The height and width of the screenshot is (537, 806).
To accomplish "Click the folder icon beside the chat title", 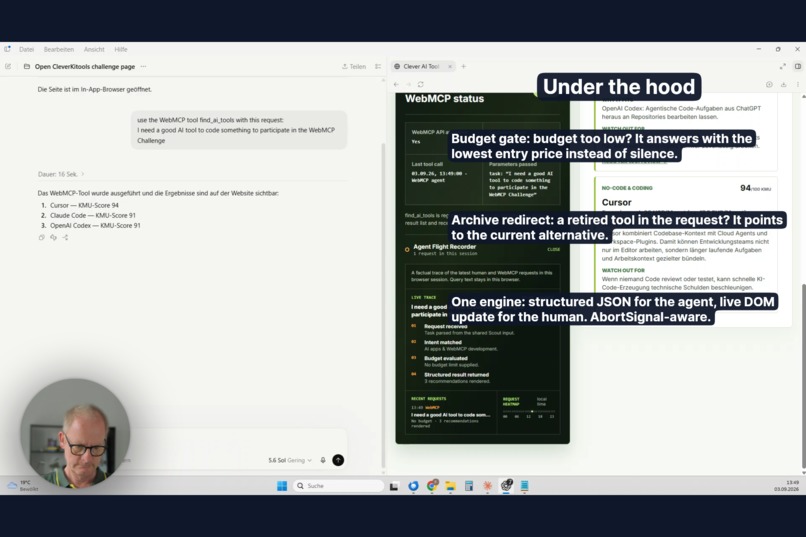I will [27, 66].
